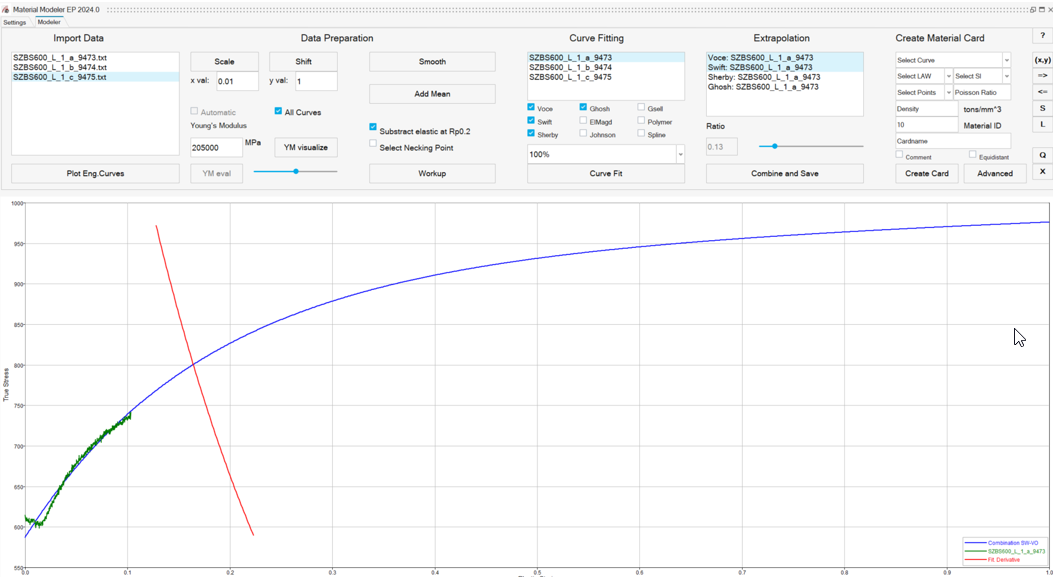Open the Select Curve dropdown

[x=953, y=60]
